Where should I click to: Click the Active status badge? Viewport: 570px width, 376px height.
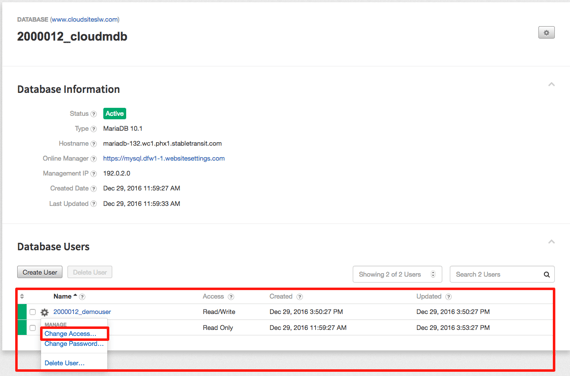(x=115, y=114)
